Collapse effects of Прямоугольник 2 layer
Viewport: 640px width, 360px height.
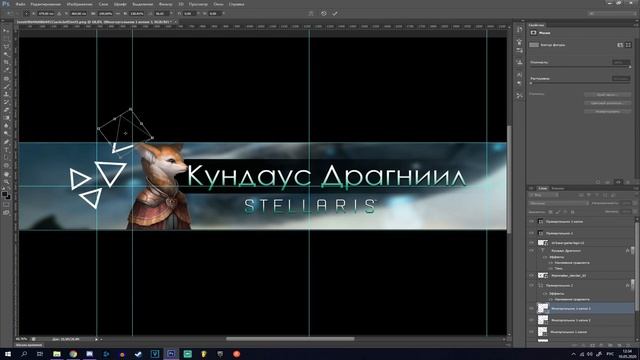click(632, 285)
